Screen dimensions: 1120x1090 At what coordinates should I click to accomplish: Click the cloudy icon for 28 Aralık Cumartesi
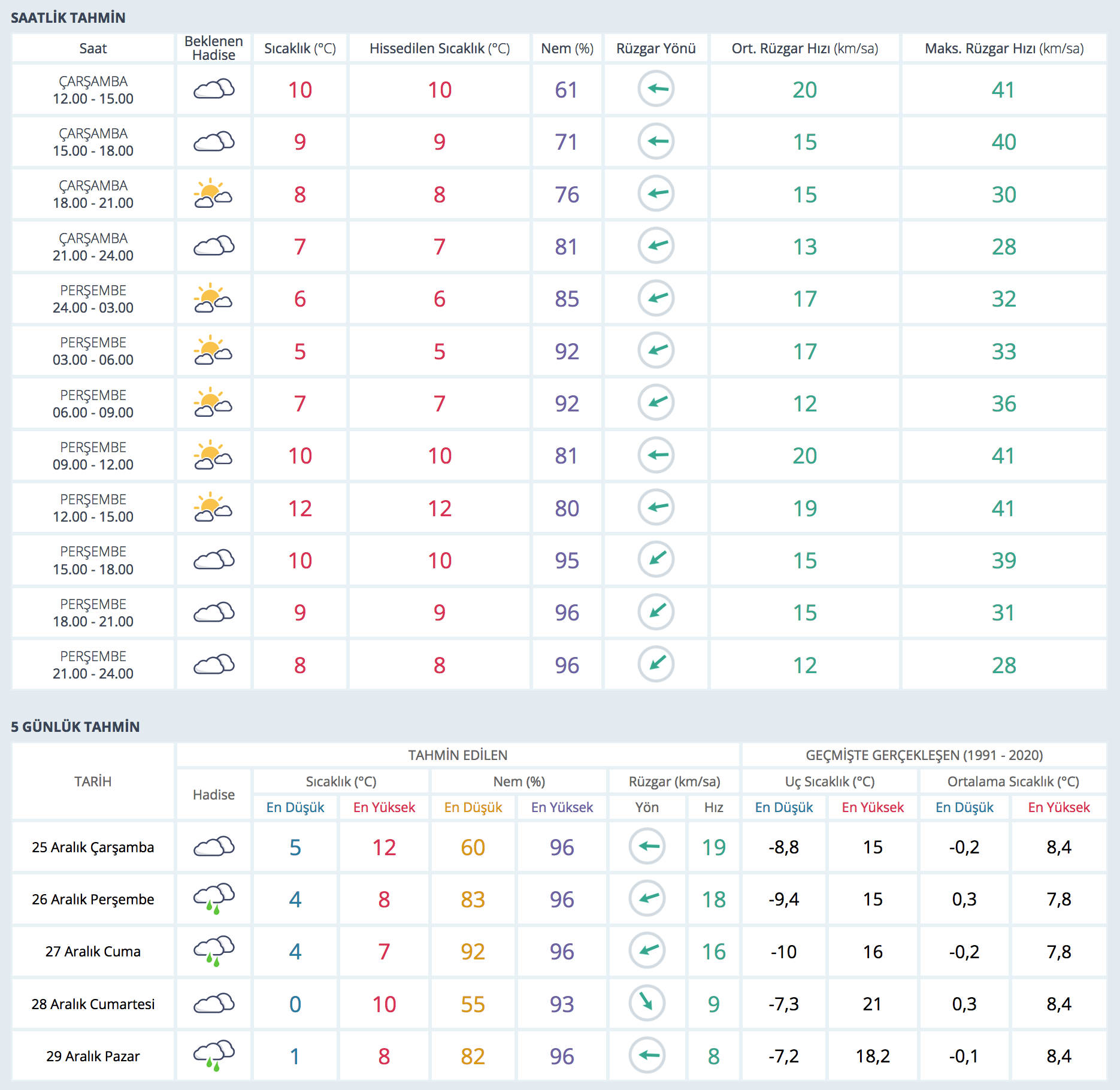[x=213, y=1003]
